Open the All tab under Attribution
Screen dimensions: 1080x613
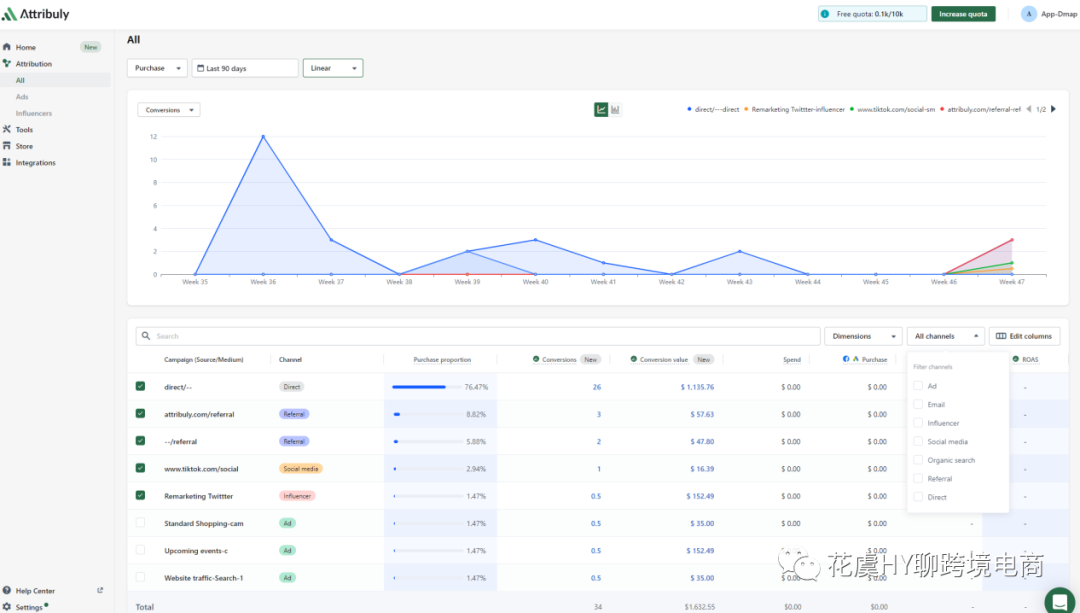pyautogui.click(x=18, y=80)
